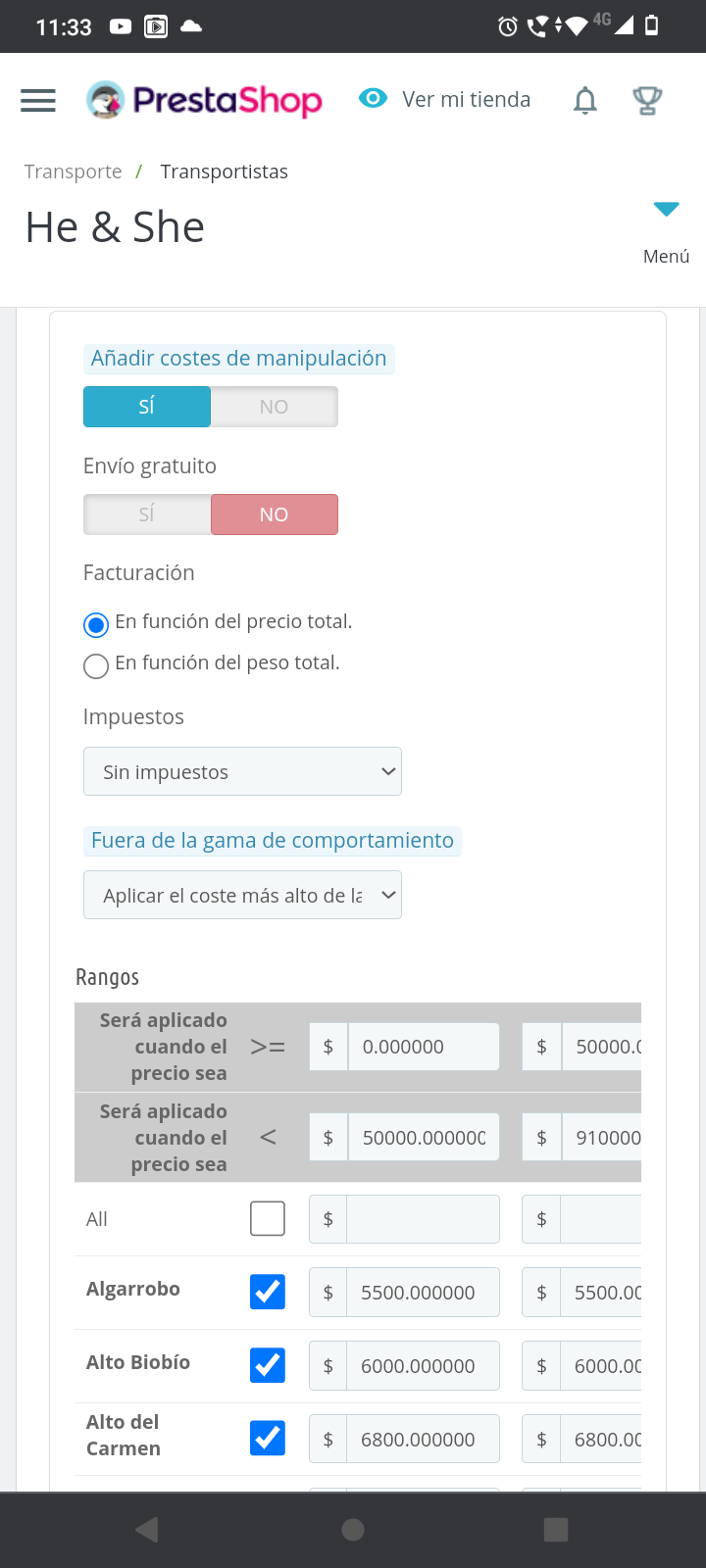706x1568 pixels.
Task: Open out-of-range behavior dropdown
Action: [242, 896]
